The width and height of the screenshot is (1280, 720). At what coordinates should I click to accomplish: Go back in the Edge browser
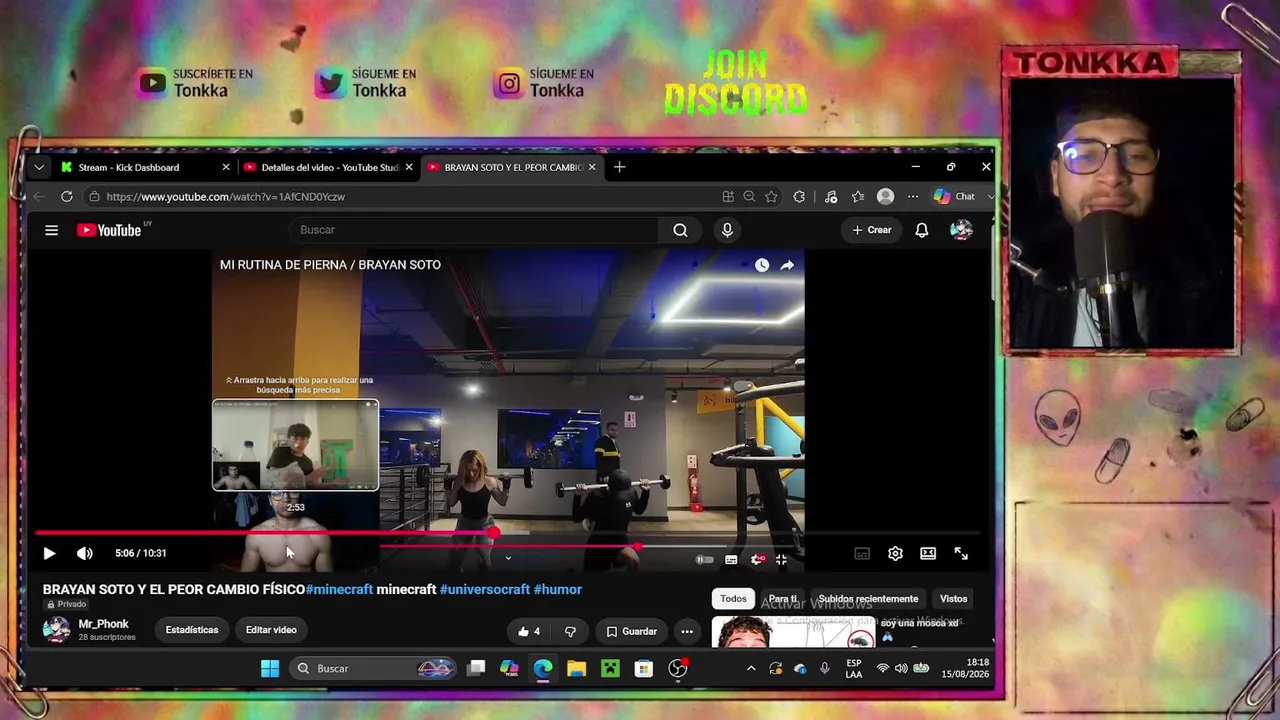39,197
